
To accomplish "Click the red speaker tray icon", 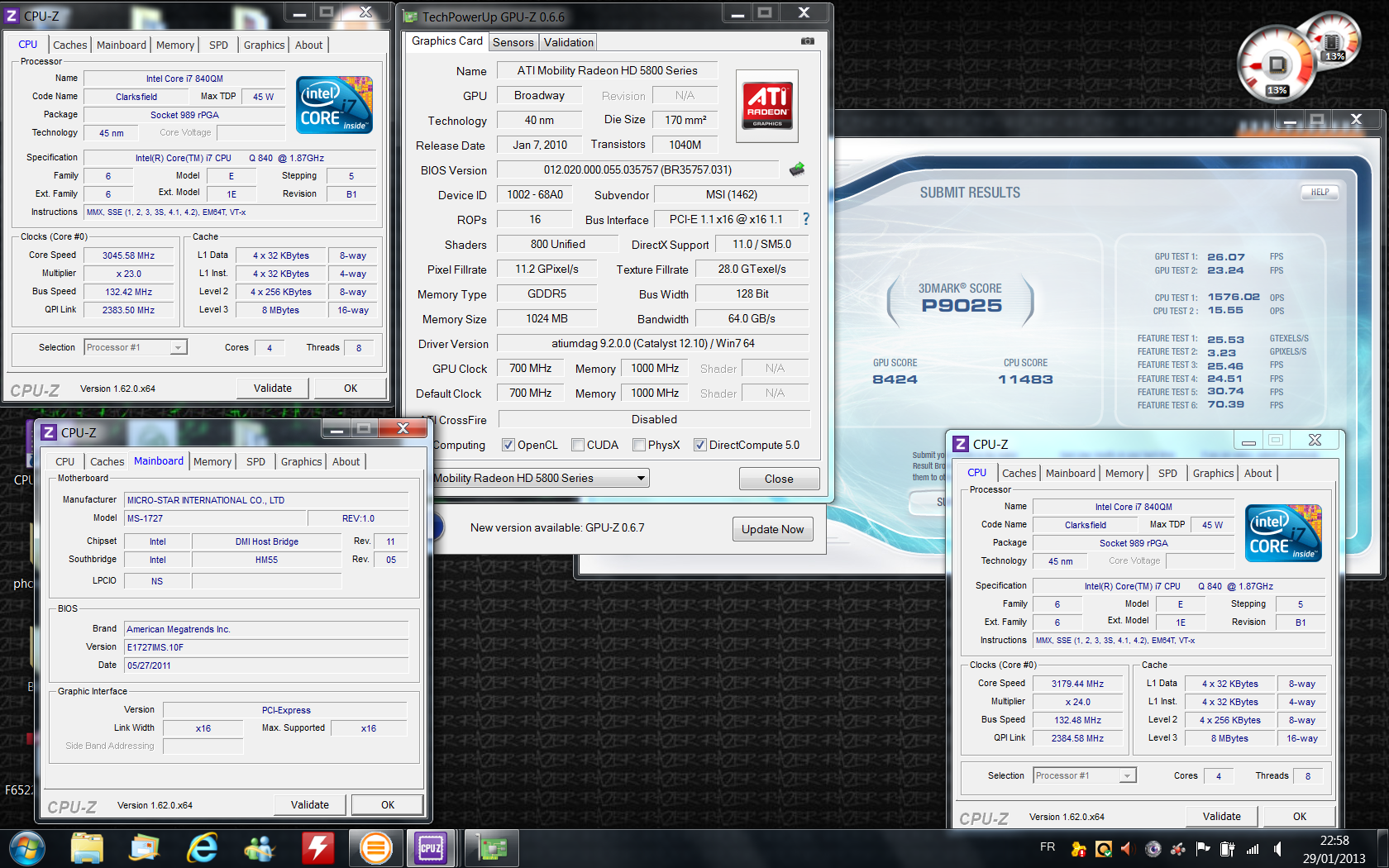I will [1126, 848].
